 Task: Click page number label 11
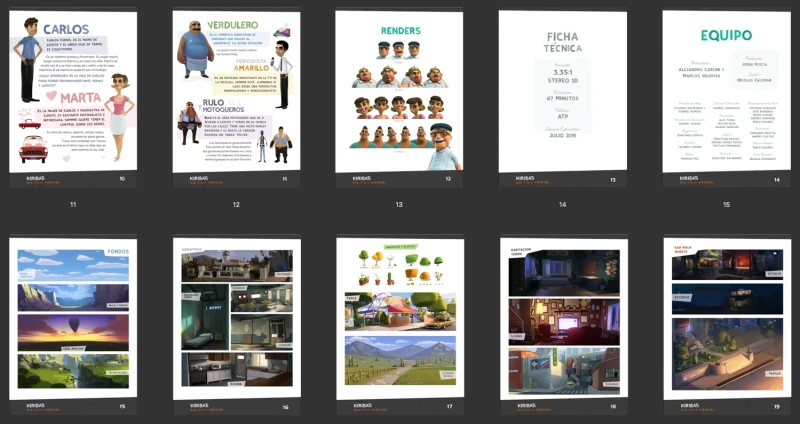[73, 205]
